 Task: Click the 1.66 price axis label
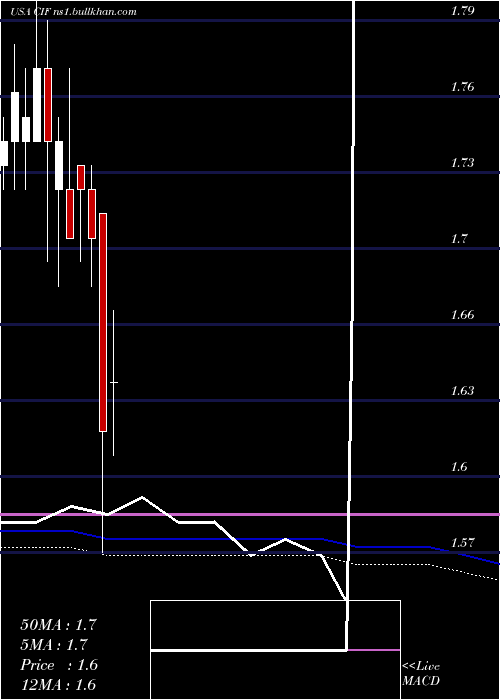click(x=462, y=315)
